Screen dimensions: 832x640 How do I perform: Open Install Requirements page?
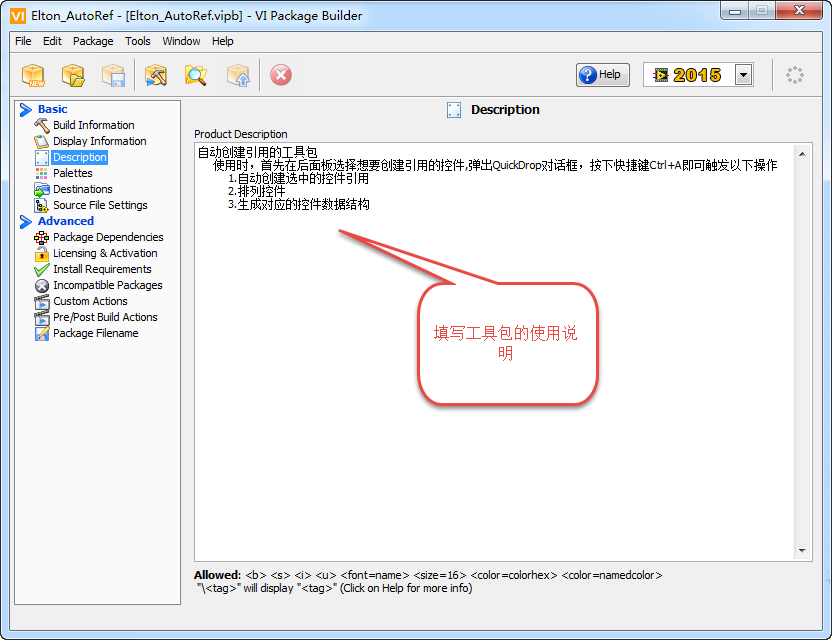[x=102, y=269]
